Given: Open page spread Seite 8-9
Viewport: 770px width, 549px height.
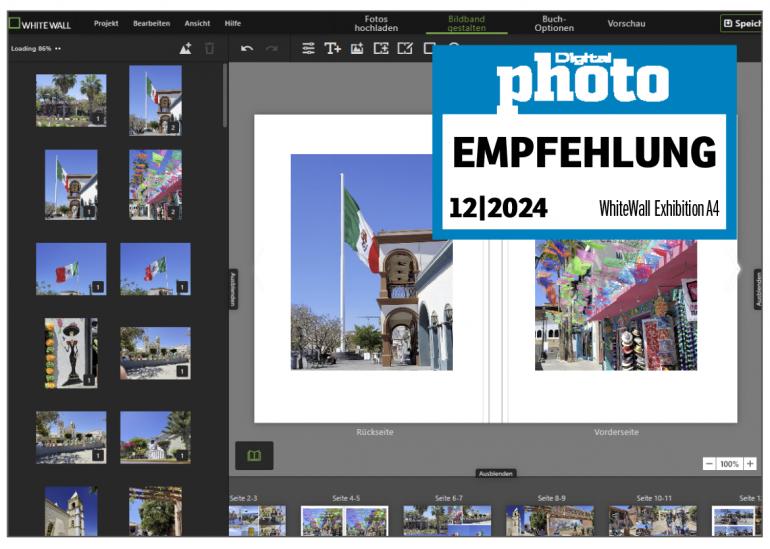Looking at the screenshot, I should click(x=550, y=520).
